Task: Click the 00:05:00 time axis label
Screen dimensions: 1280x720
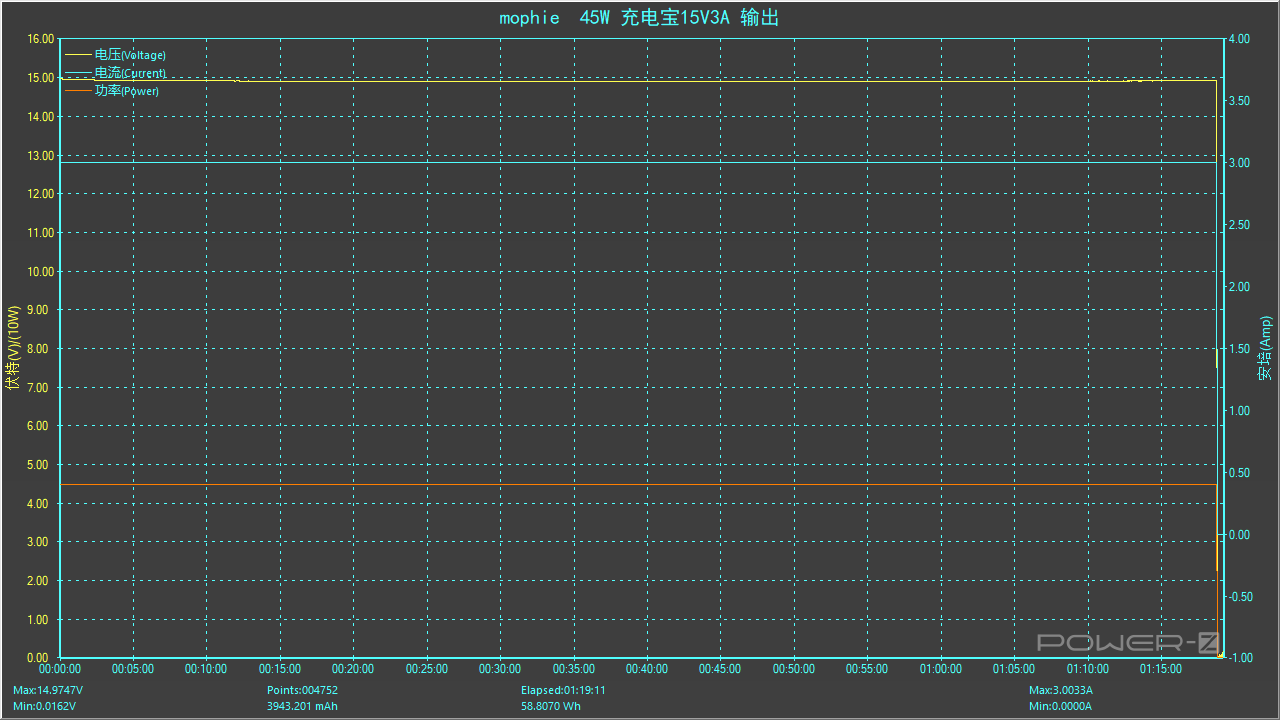Action: pos(133,670)
